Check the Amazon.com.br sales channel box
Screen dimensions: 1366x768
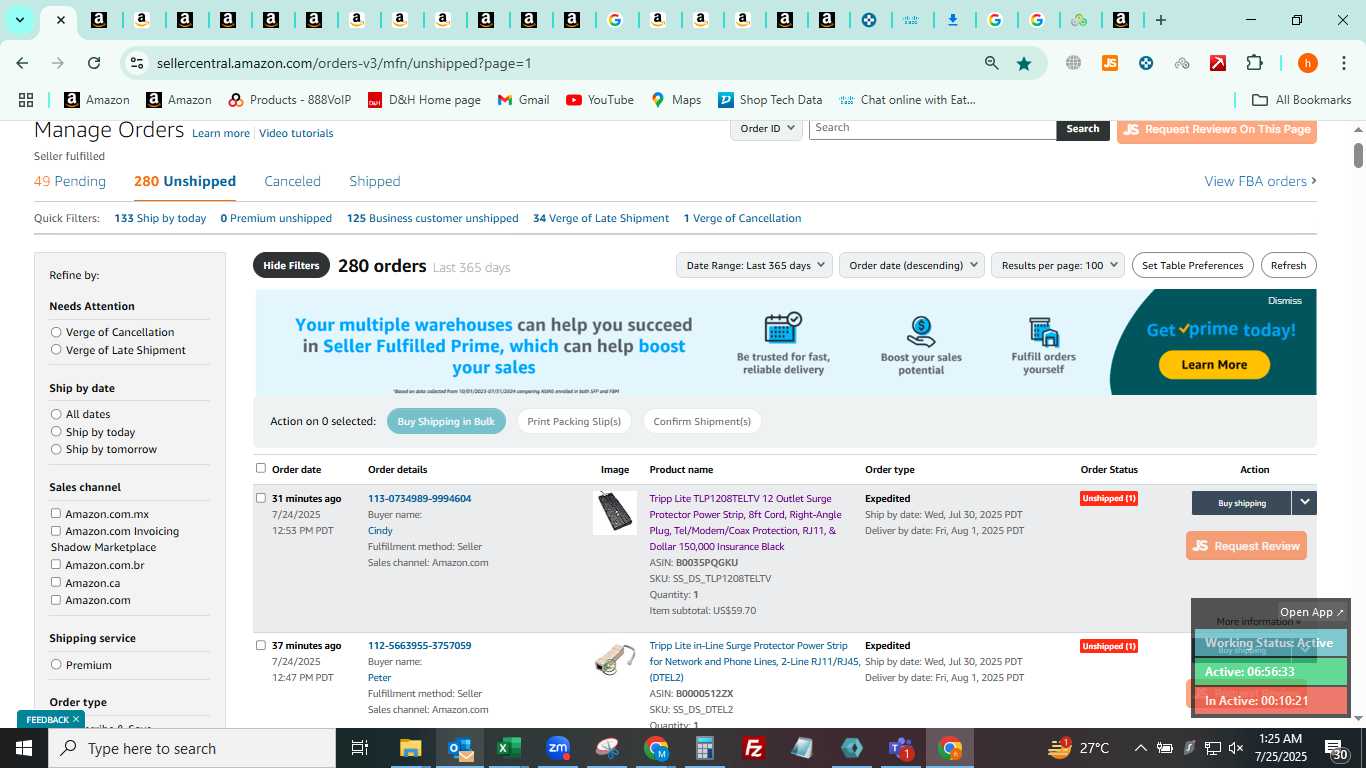(56, 564)
